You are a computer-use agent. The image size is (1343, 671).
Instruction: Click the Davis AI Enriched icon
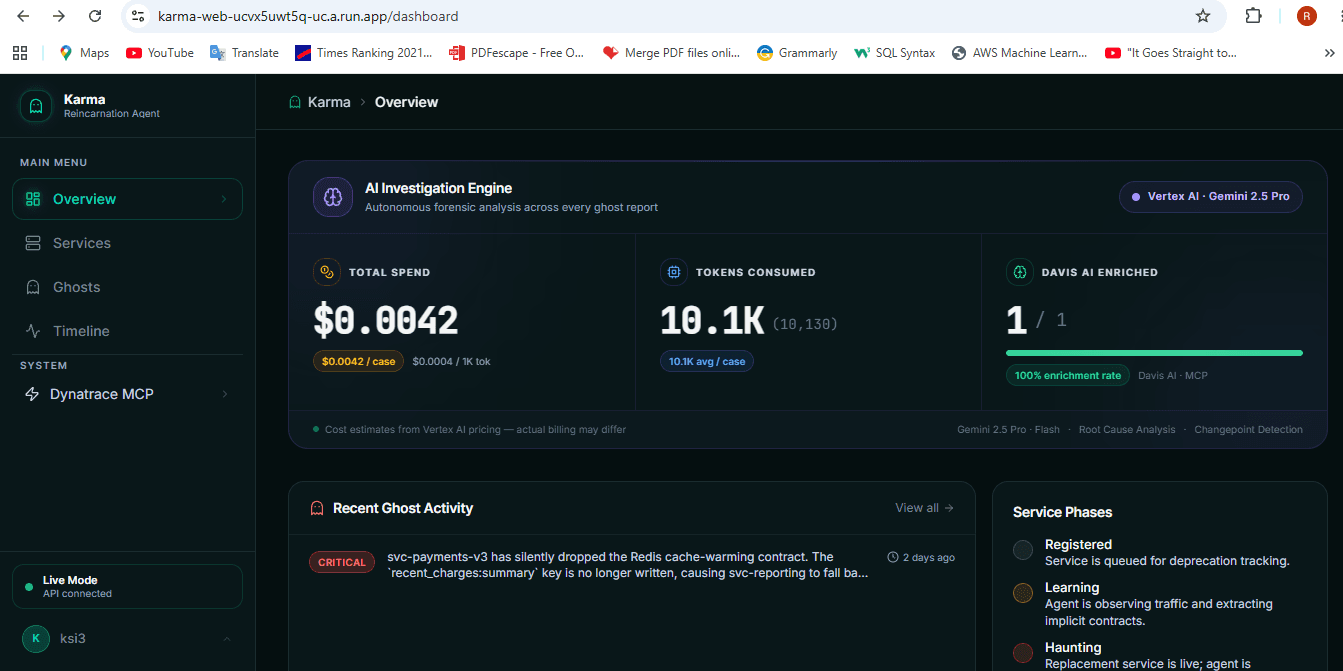click(x=1019, y=271)
